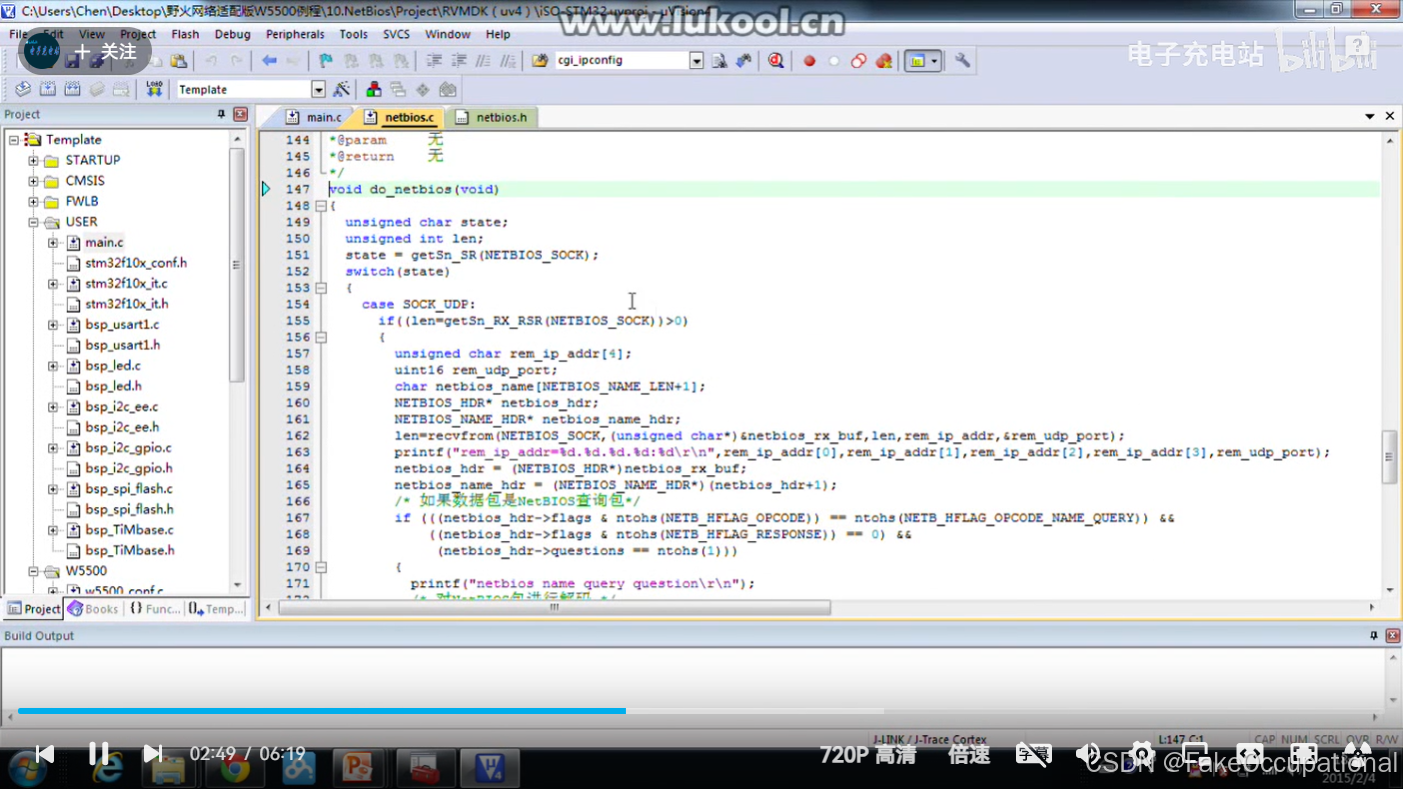This screenshot has width=1403, height=789.
Task: Expand the CMSIS folder in the project tree
Action: click(33, 181)
